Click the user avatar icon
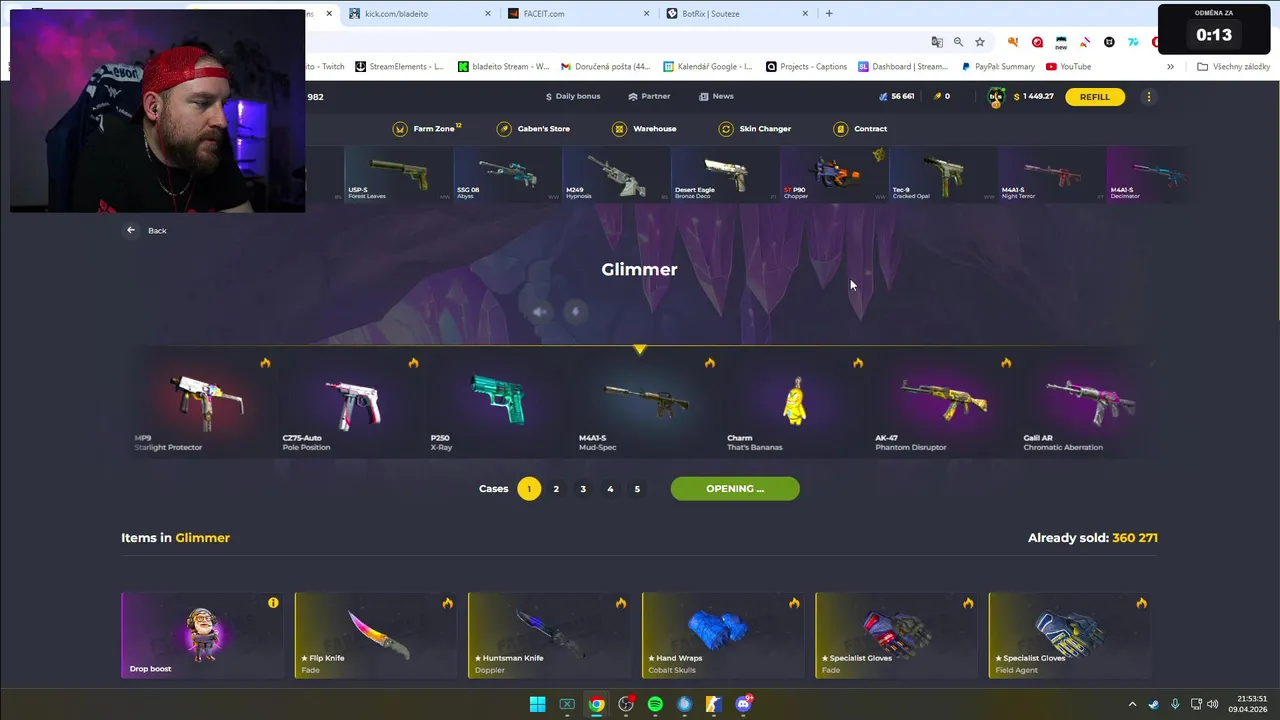 point(997,97)
